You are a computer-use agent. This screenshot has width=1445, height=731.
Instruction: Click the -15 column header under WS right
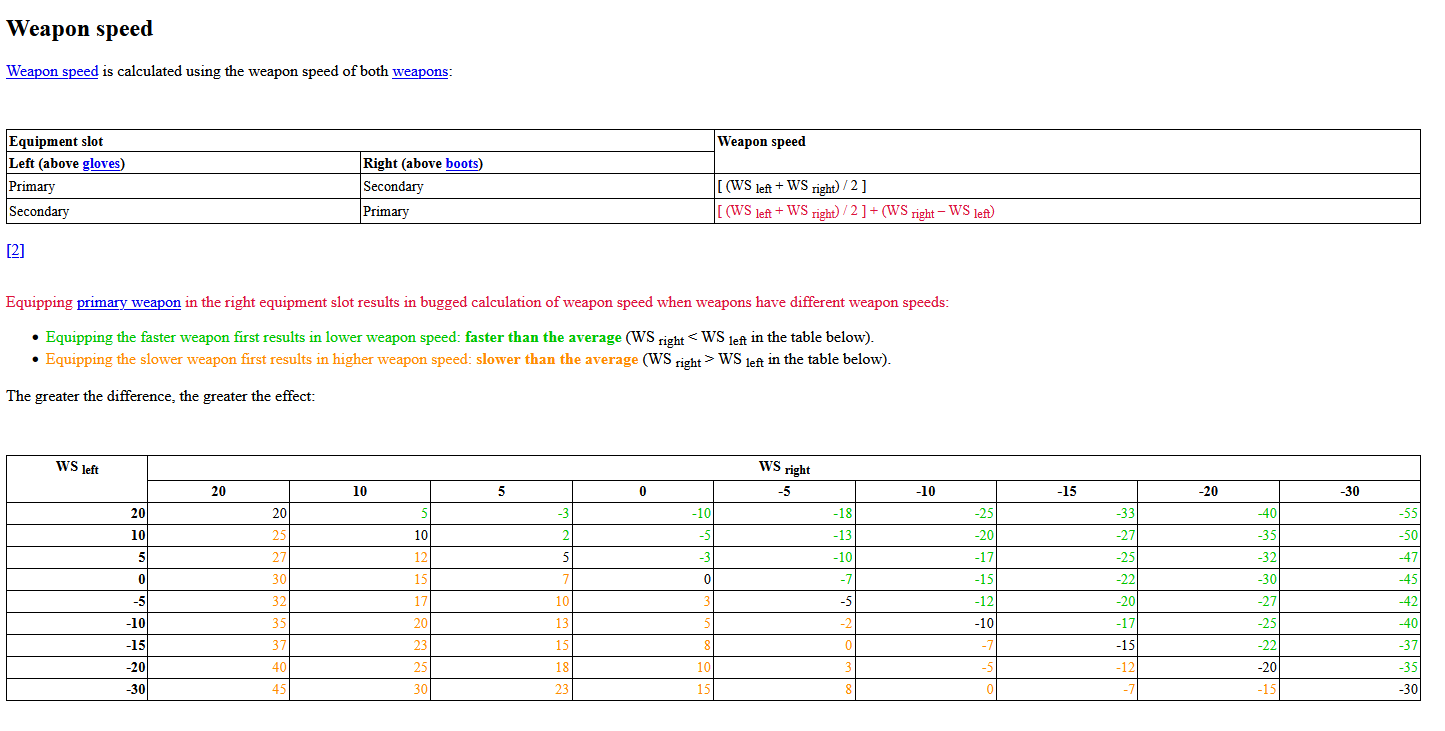point(1067,491)
